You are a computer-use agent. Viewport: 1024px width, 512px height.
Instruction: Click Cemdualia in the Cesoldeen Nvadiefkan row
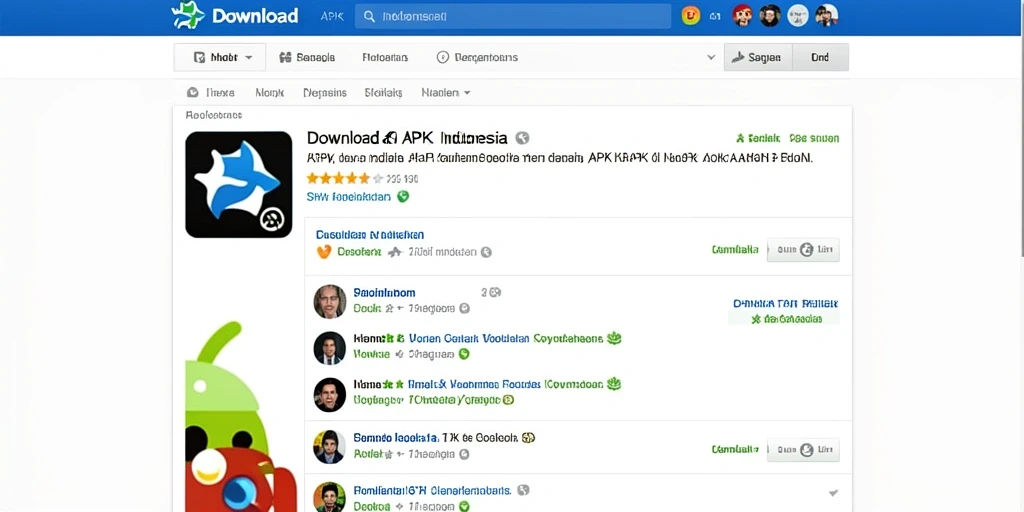735,249
